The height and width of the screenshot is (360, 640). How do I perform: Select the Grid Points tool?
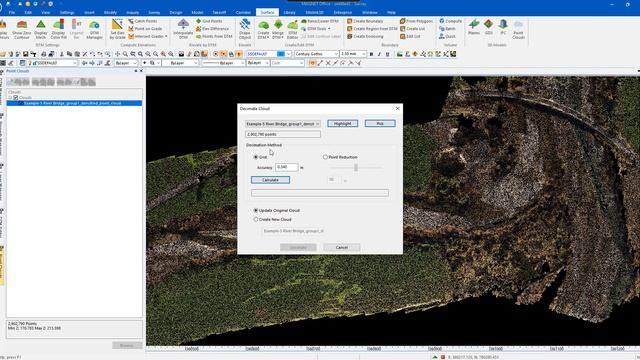(x=209, y=21)
